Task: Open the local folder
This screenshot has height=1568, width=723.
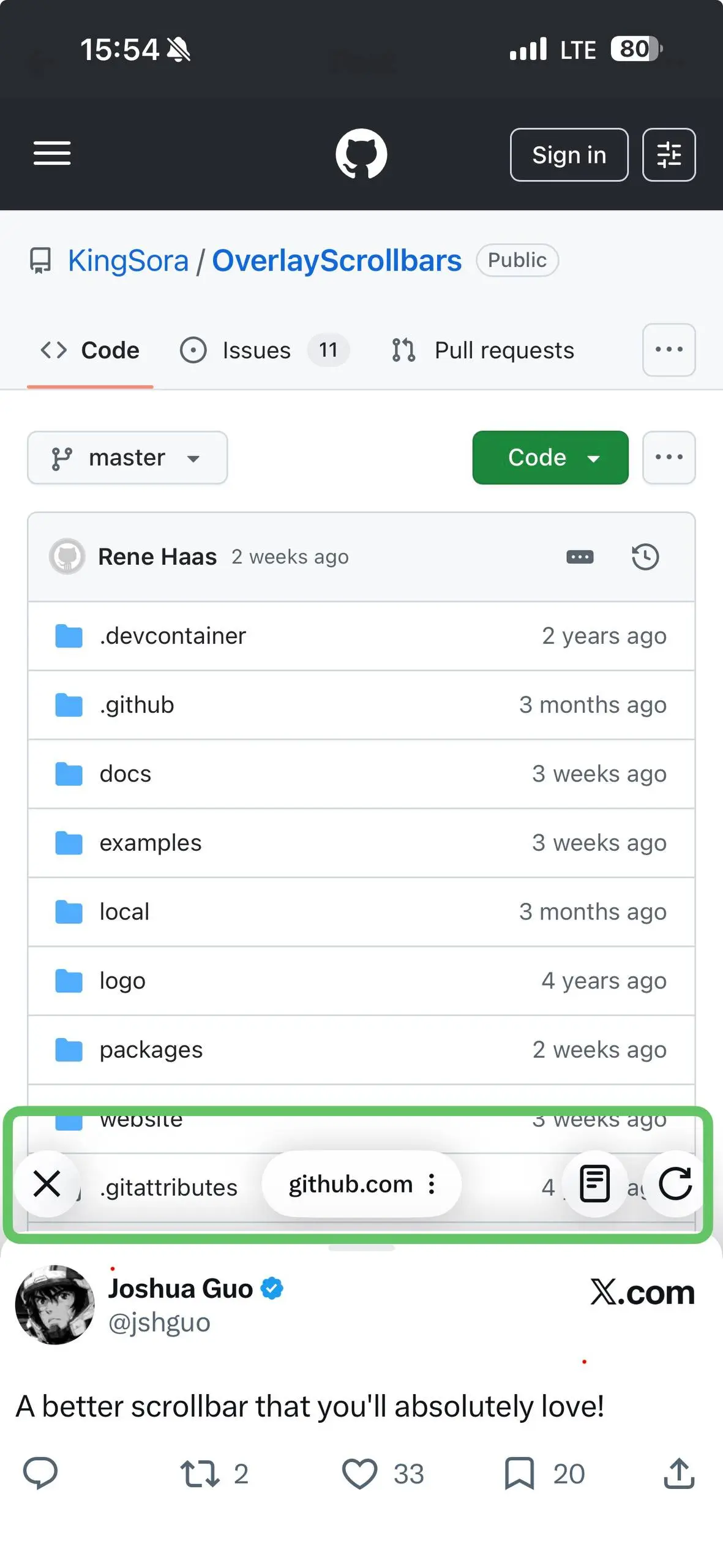Action: [x=124, y=911]
